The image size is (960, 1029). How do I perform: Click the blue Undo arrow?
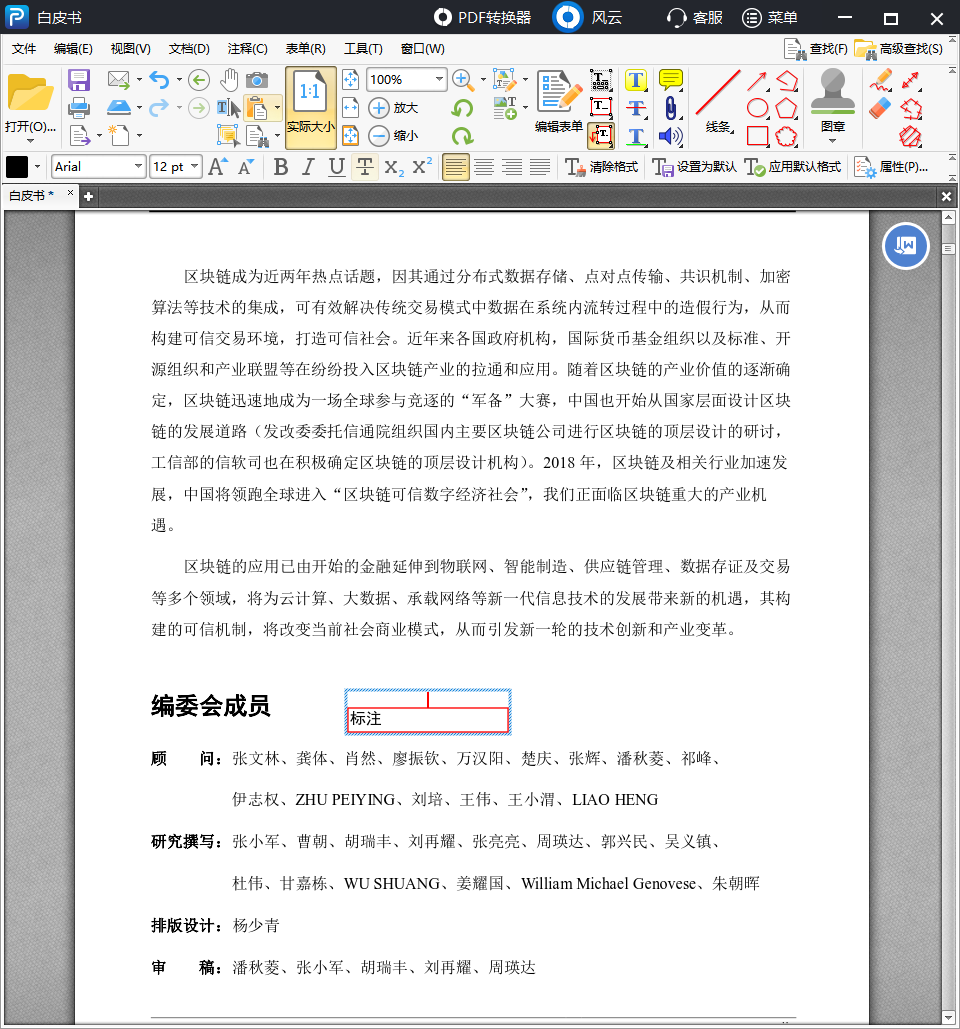pos(159,80)
